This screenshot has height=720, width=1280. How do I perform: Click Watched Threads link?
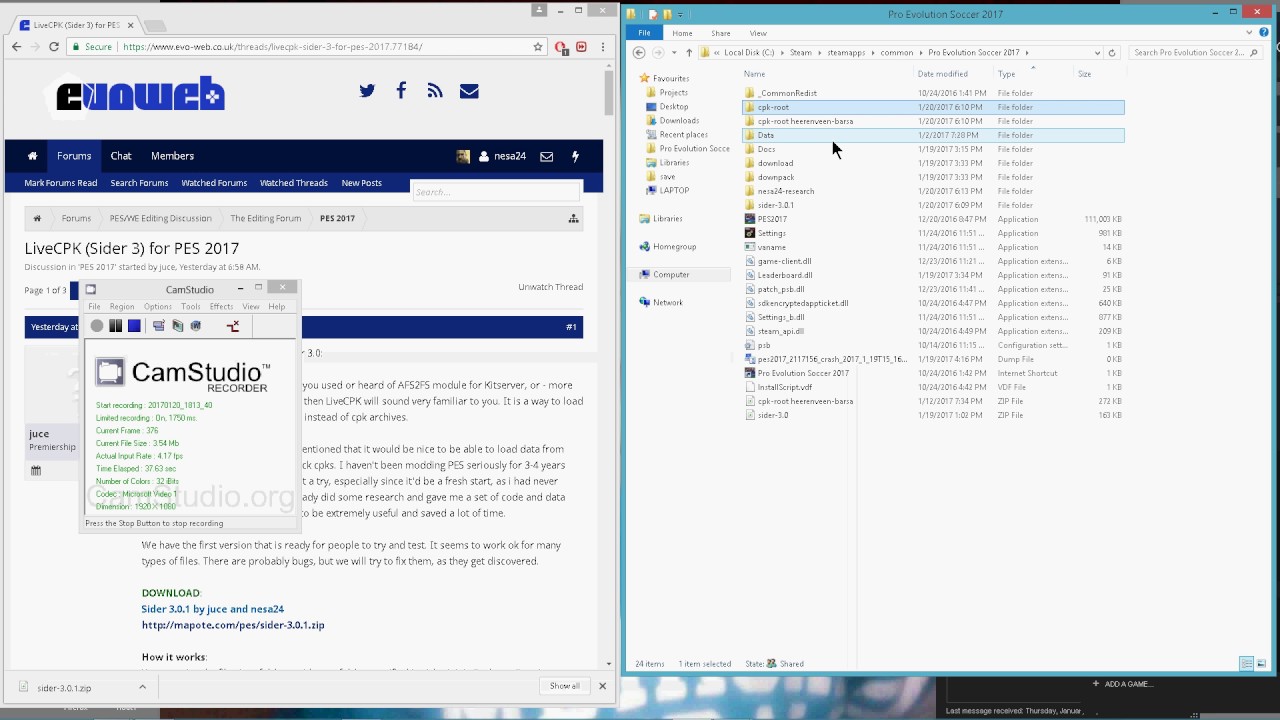pos(293,183)
